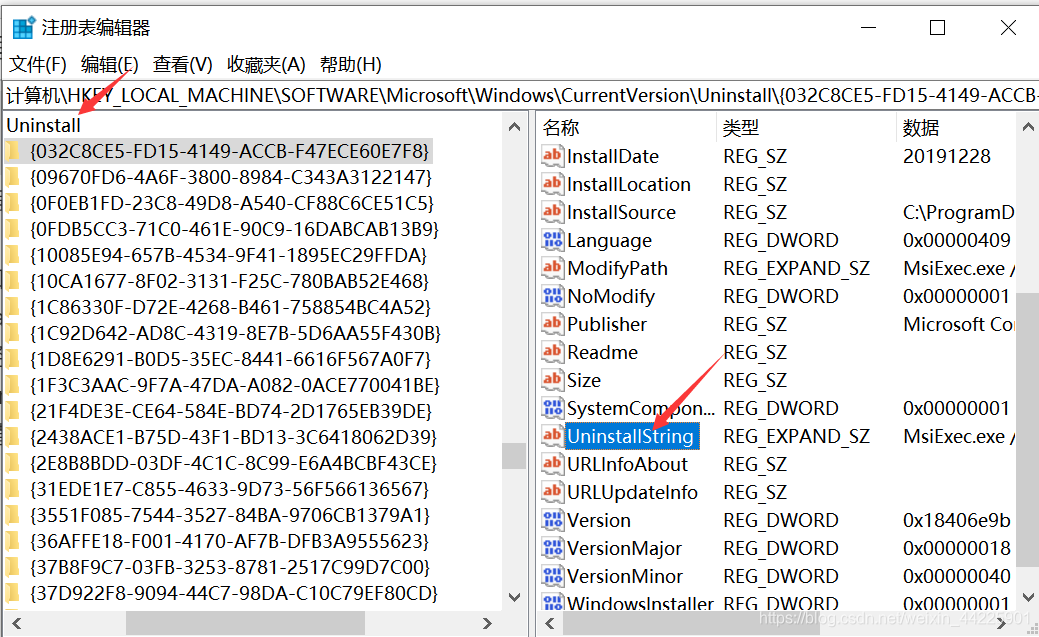Click the DWORD icon beside VersionMinor
The width and height of the screenshot is (1039, 637).
[x=553, y=575]
